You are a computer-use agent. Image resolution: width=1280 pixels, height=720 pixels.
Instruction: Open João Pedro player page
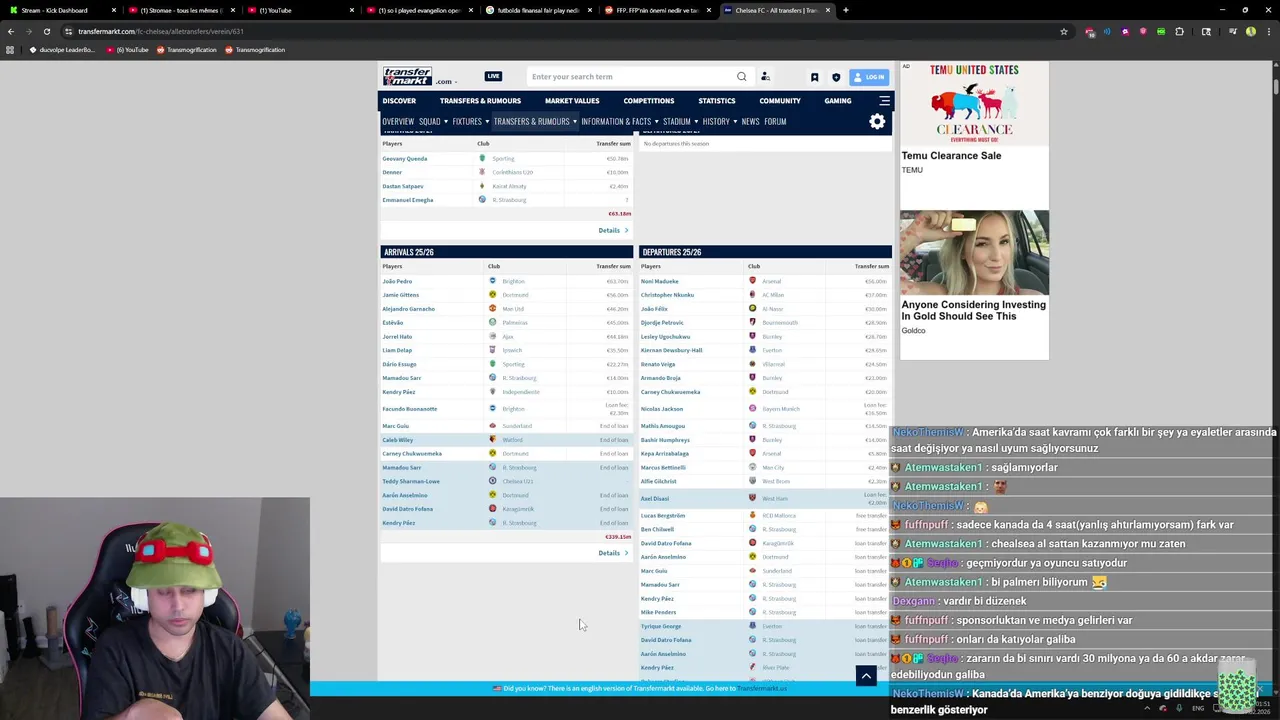(397, 281)
